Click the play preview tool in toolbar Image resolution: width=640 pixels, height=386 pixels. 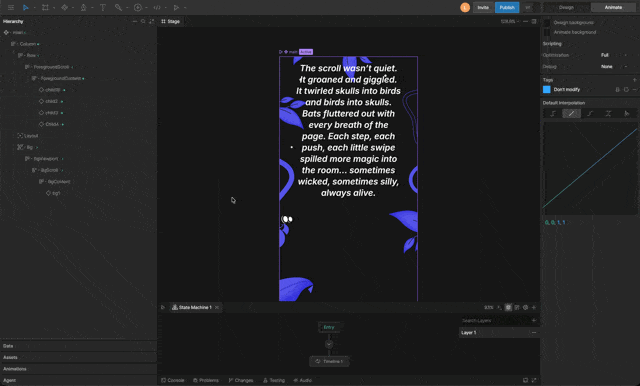click(x=176, y=7)
